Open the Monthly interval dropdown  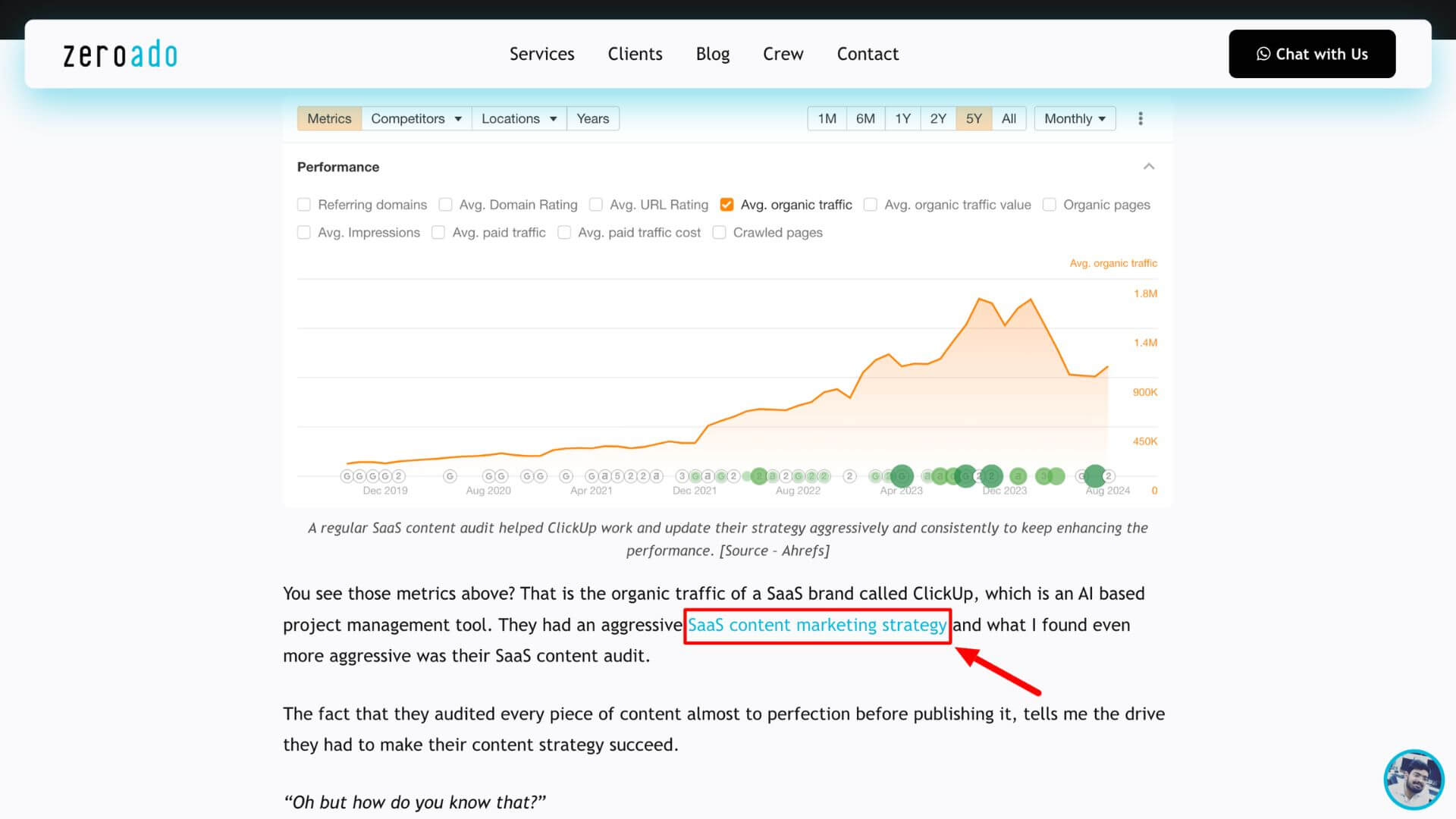(1075, 118)
